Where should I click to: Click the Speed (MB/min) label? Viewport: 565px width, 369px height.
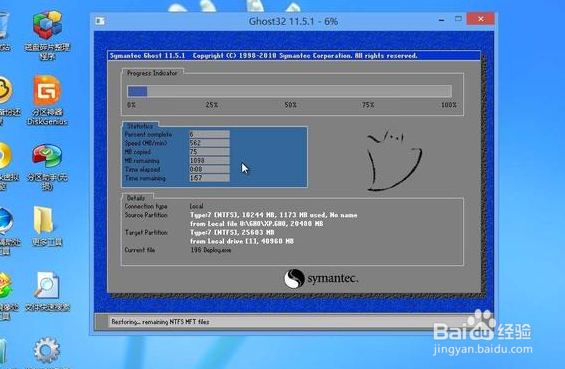[x=146, y=143]
